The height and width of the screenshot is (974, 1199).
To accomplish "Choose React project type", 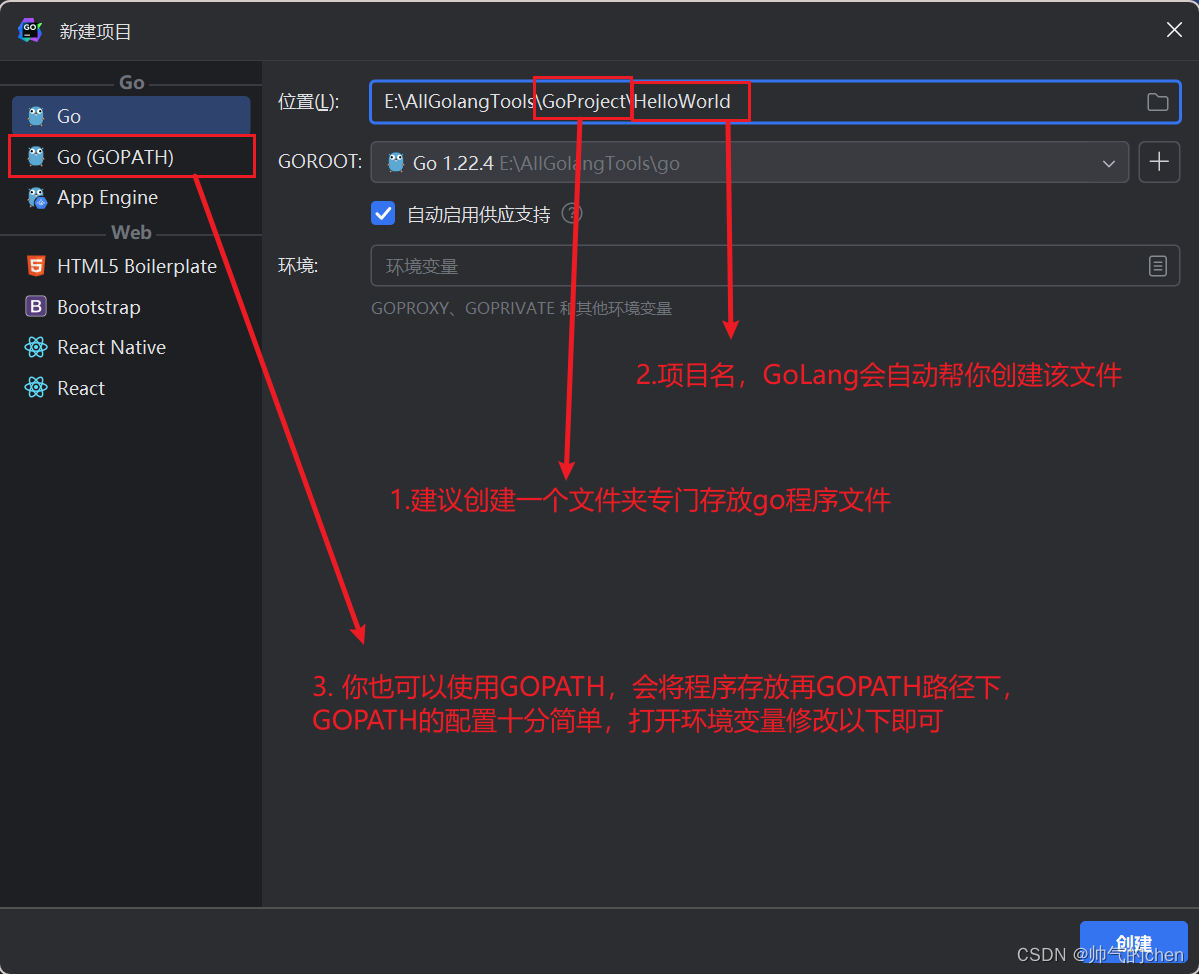I will tap(131, 388).
